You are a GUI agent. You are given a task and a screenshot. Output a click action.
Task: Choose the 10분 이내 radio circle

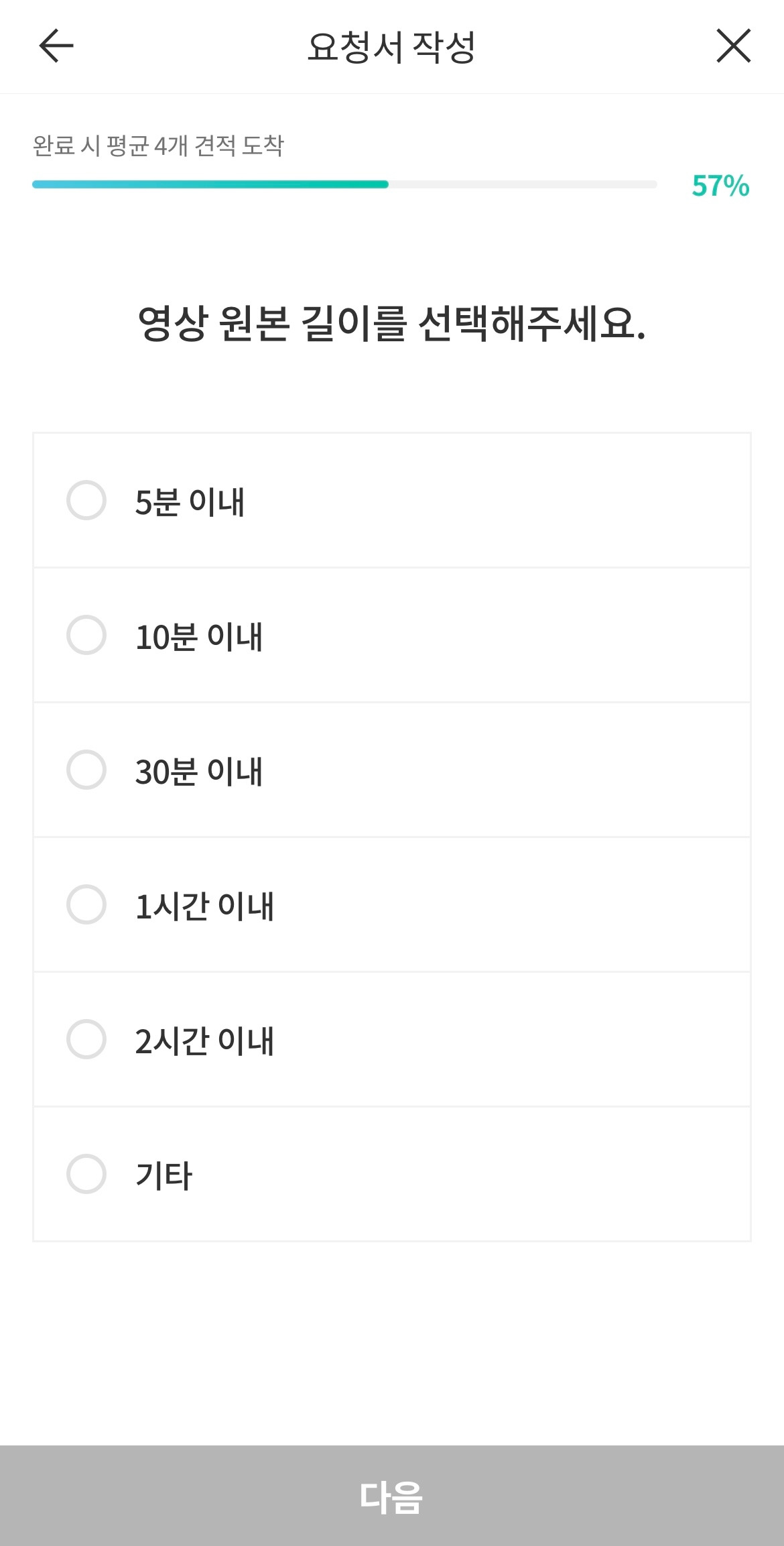pyautogui.click(x=86, y=635)
